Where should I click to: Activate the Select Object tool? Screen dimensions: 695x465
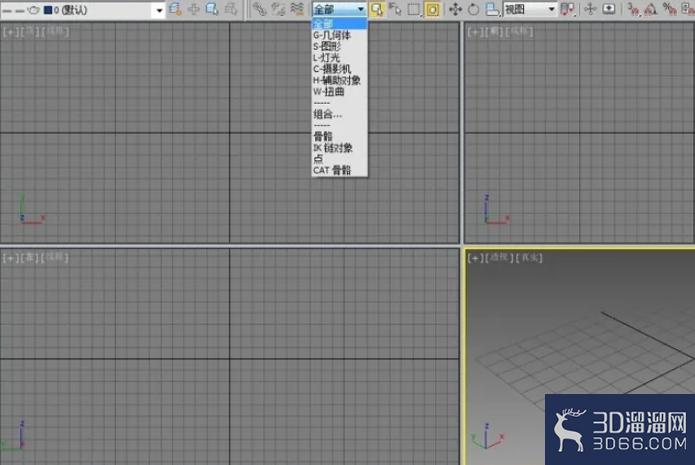click(377, 9)
